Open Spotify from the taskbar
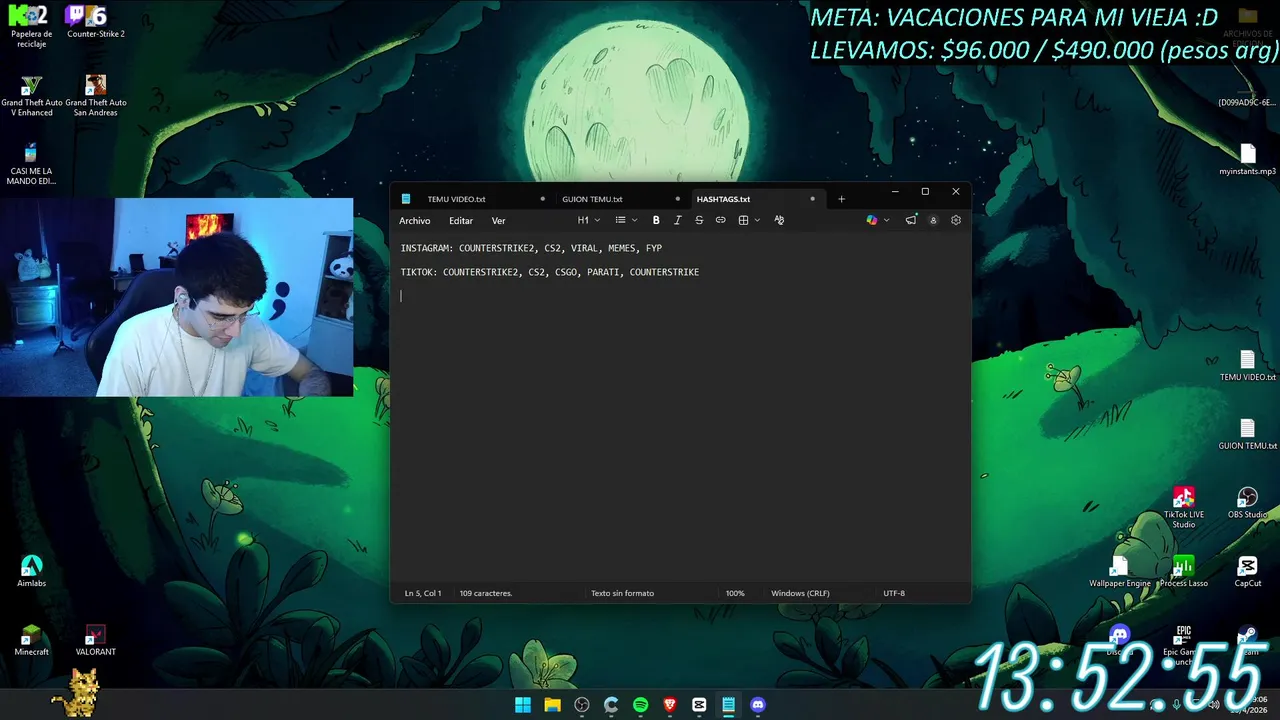 (x=640, y=705)
